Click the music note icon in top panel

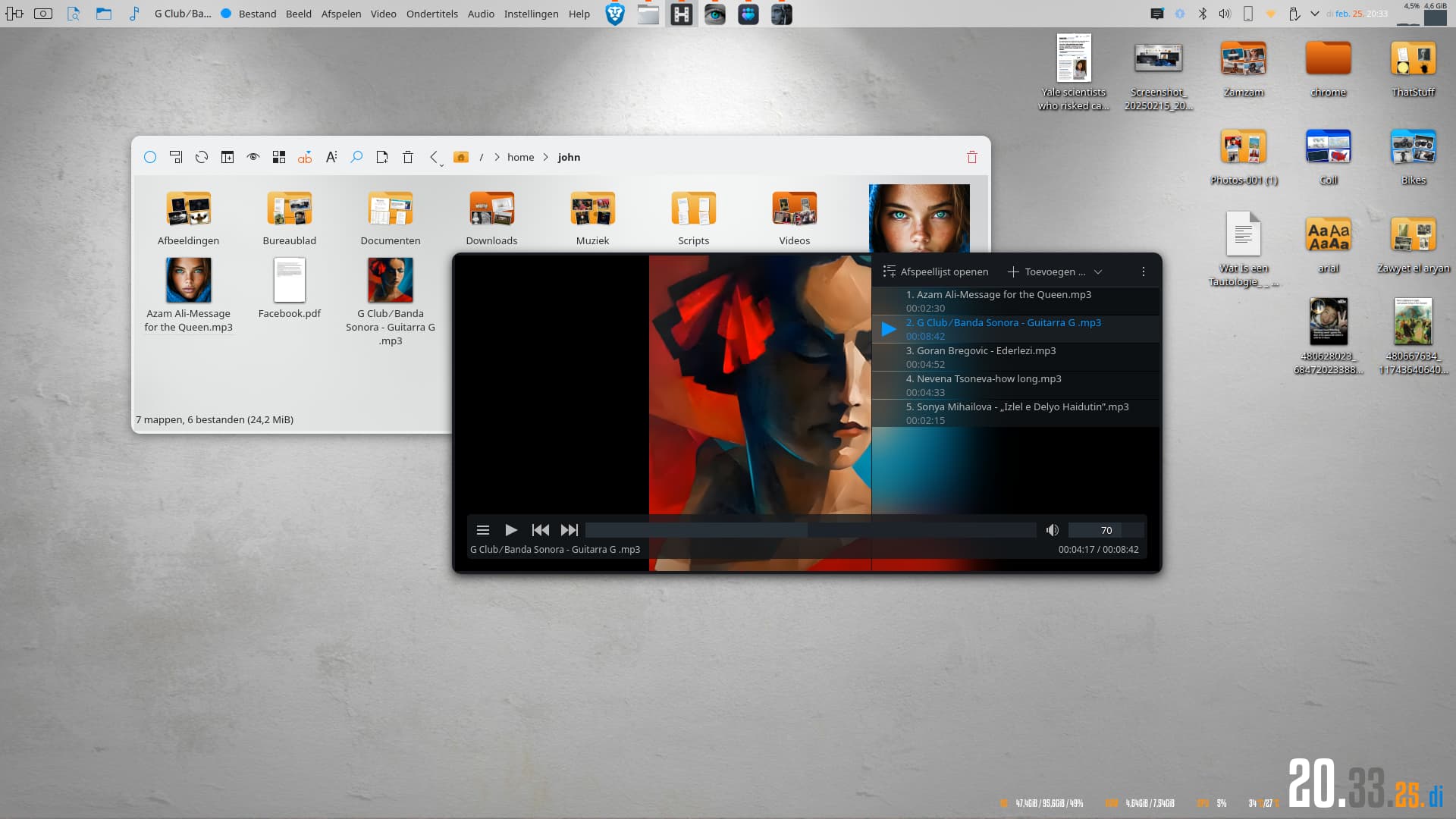click(134, 14)
